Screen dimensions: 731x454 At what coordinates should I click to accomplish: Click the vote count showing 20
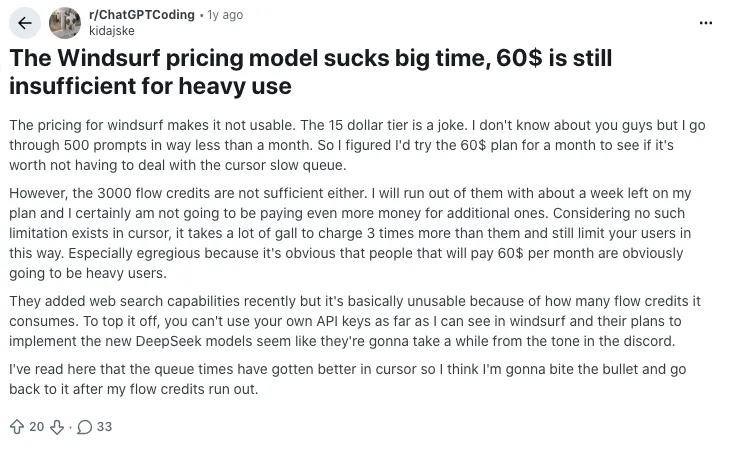(37, 427)
